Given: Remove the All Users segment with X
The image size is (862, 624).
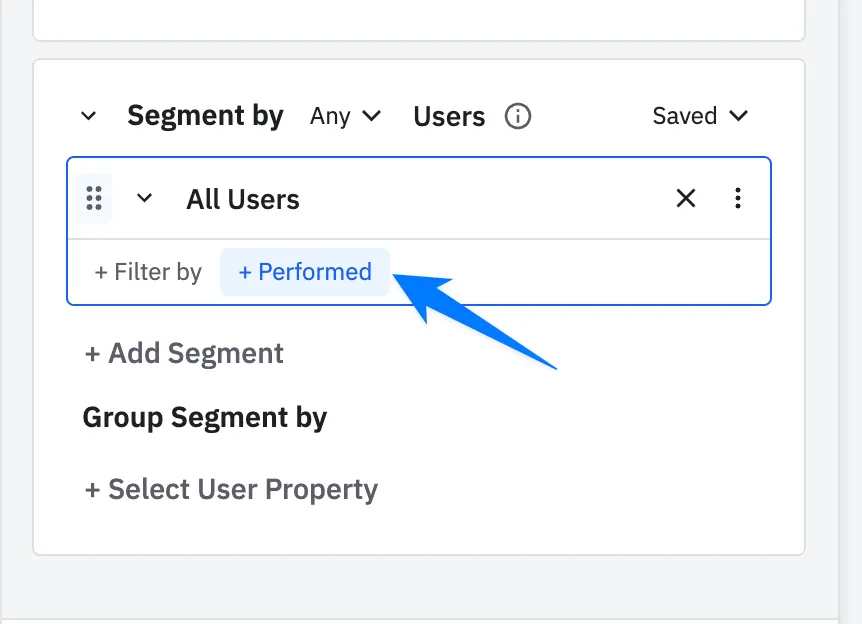Looking at the screenshot, I should (x=686, y=198).
